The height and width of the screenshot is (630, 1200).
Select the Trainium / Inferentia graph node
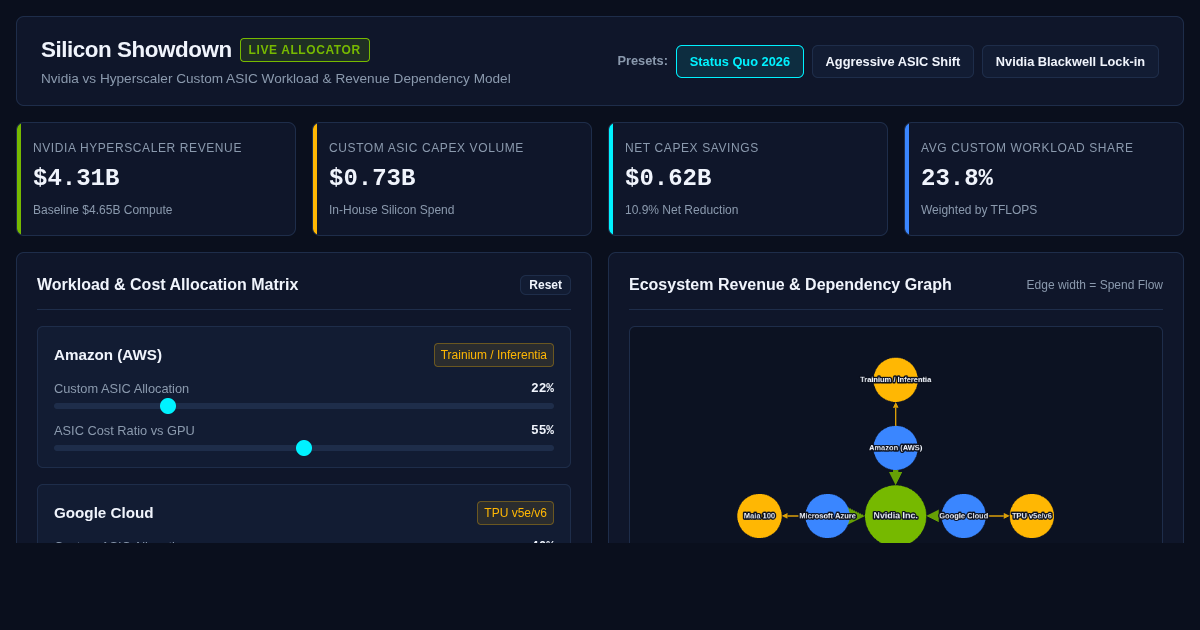point(896,380)
